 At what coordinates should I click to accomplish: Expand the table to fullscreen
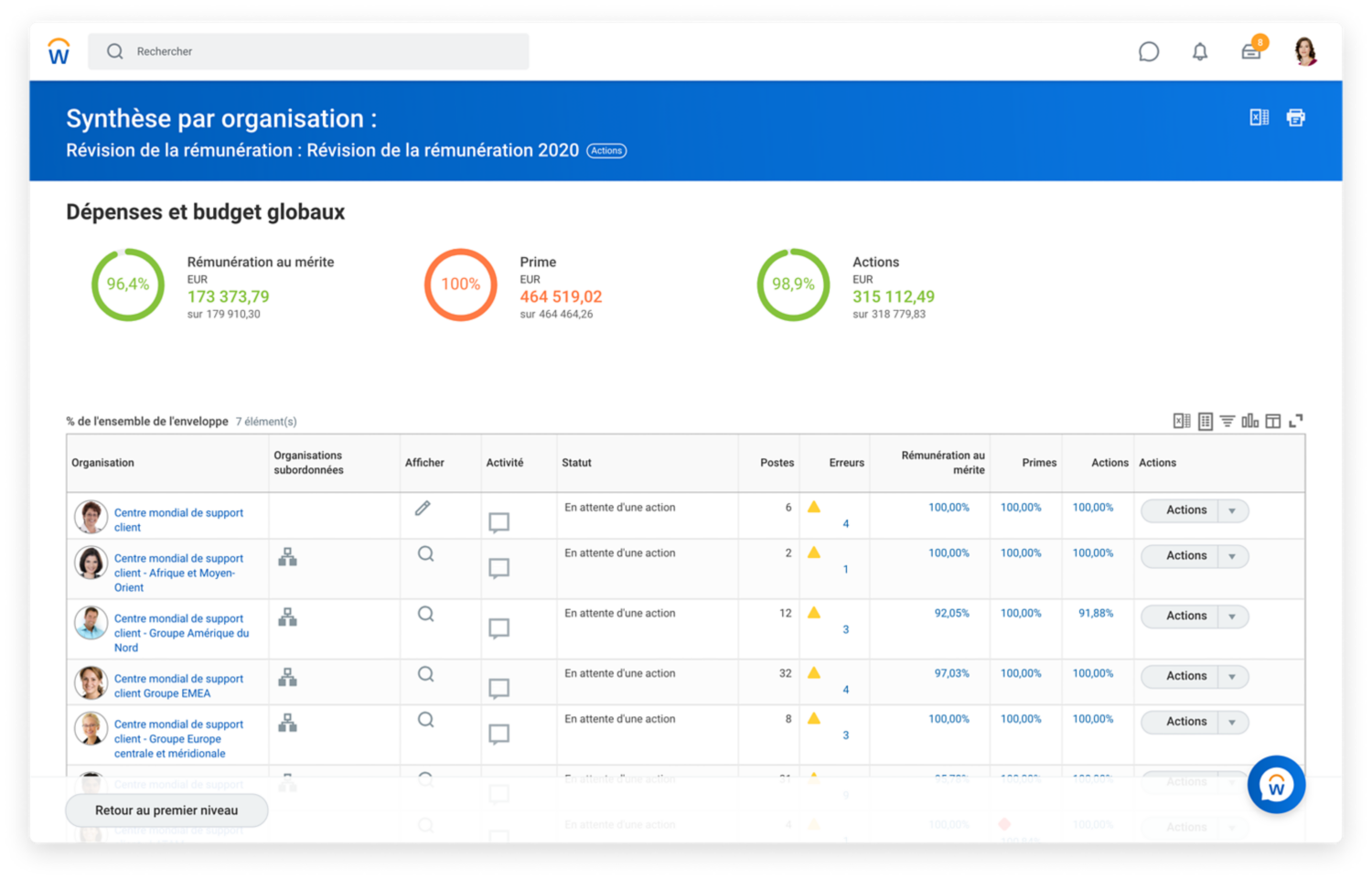click(x=1296, y=421)
